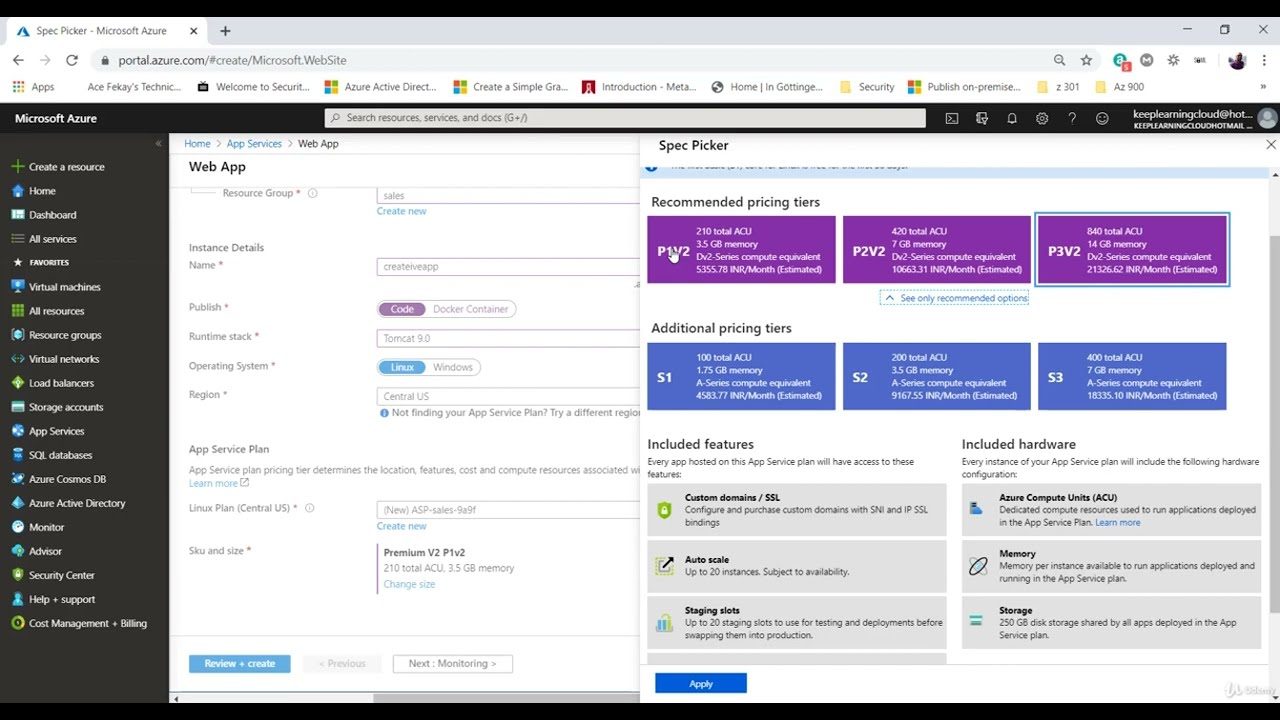Image resolution: width=1280 pixels, height=720 pixels.
Task: Open the Region dropdown Central US
Action: coord(508,396)
